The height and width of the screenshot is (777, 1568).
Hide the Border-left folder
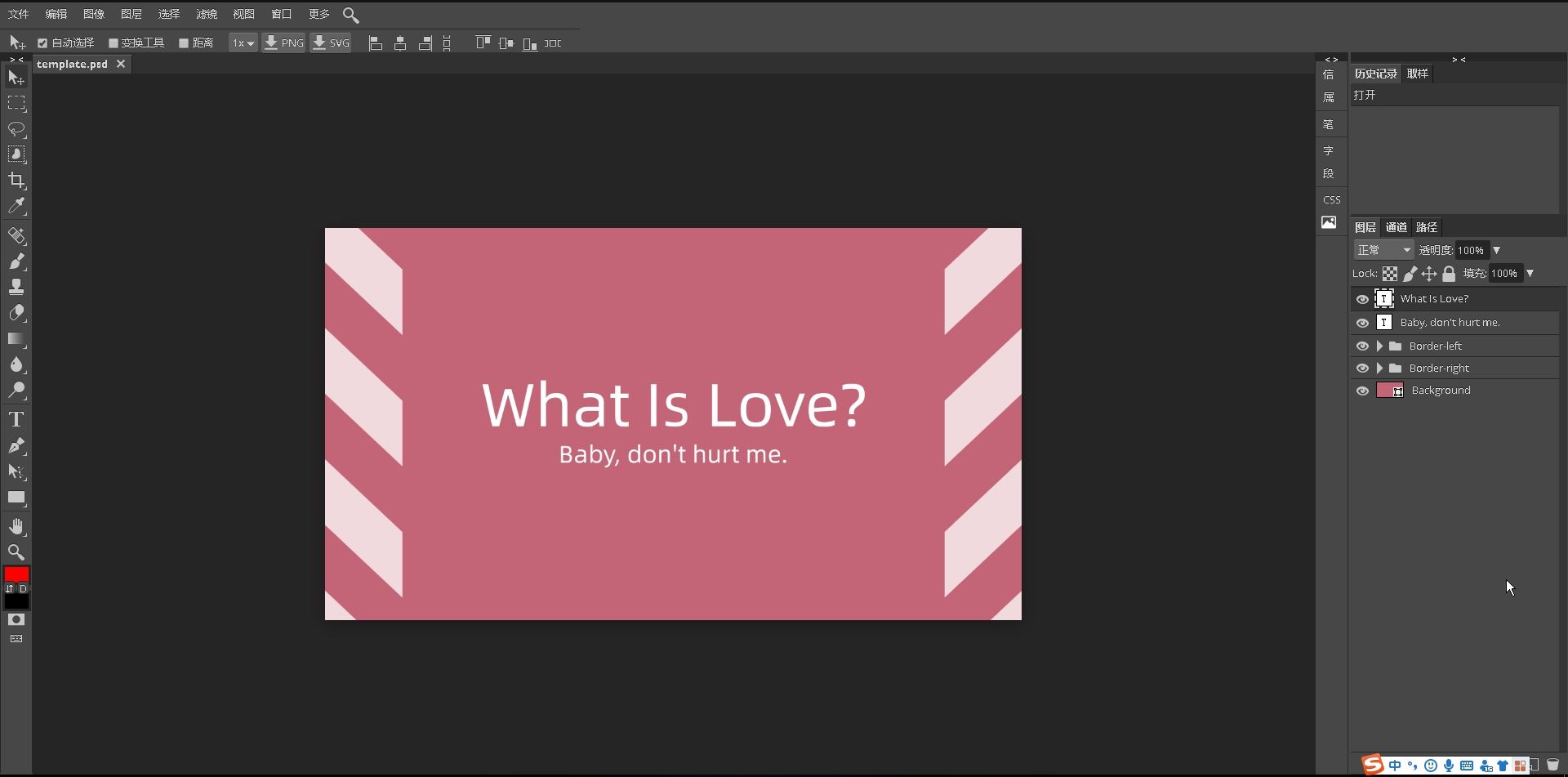(x=1362, y=346)
